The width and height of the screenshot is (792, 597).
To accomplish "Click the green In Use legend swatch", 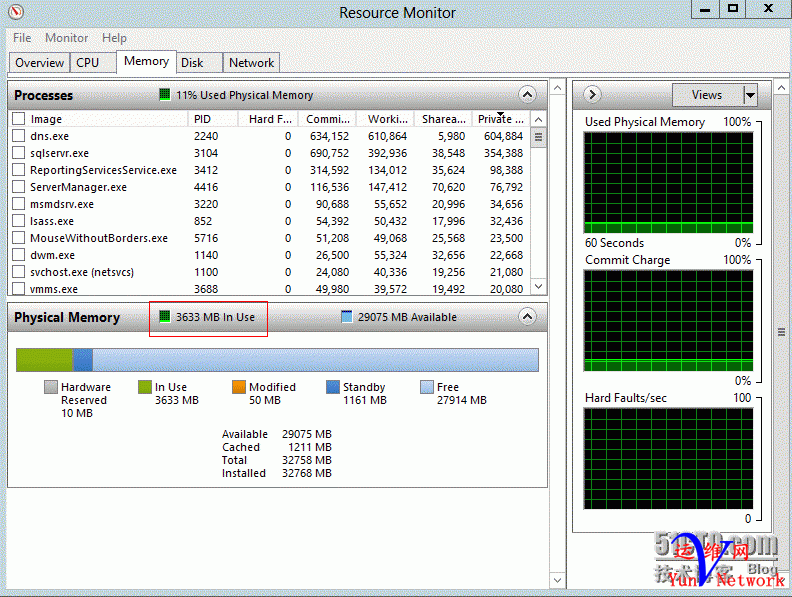I will pos(144,387).
